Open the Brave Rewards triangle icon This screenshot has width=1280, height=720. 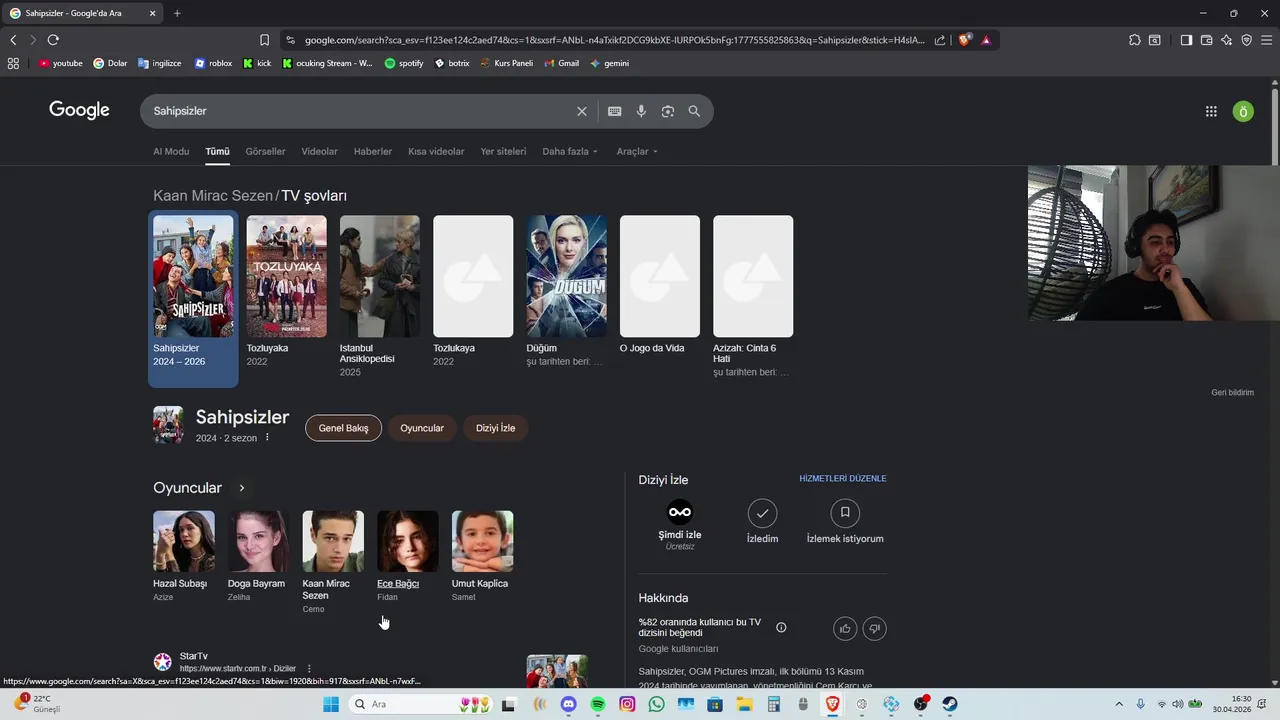point(986,40)
